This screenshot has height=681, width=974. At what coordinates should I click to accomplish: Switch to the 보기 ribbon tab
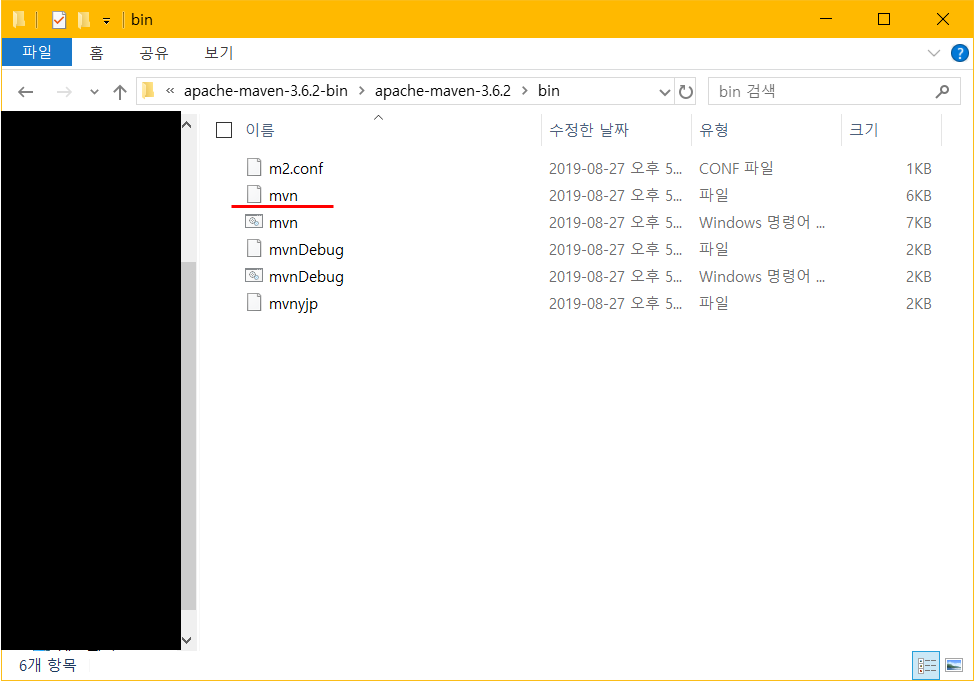219,53
